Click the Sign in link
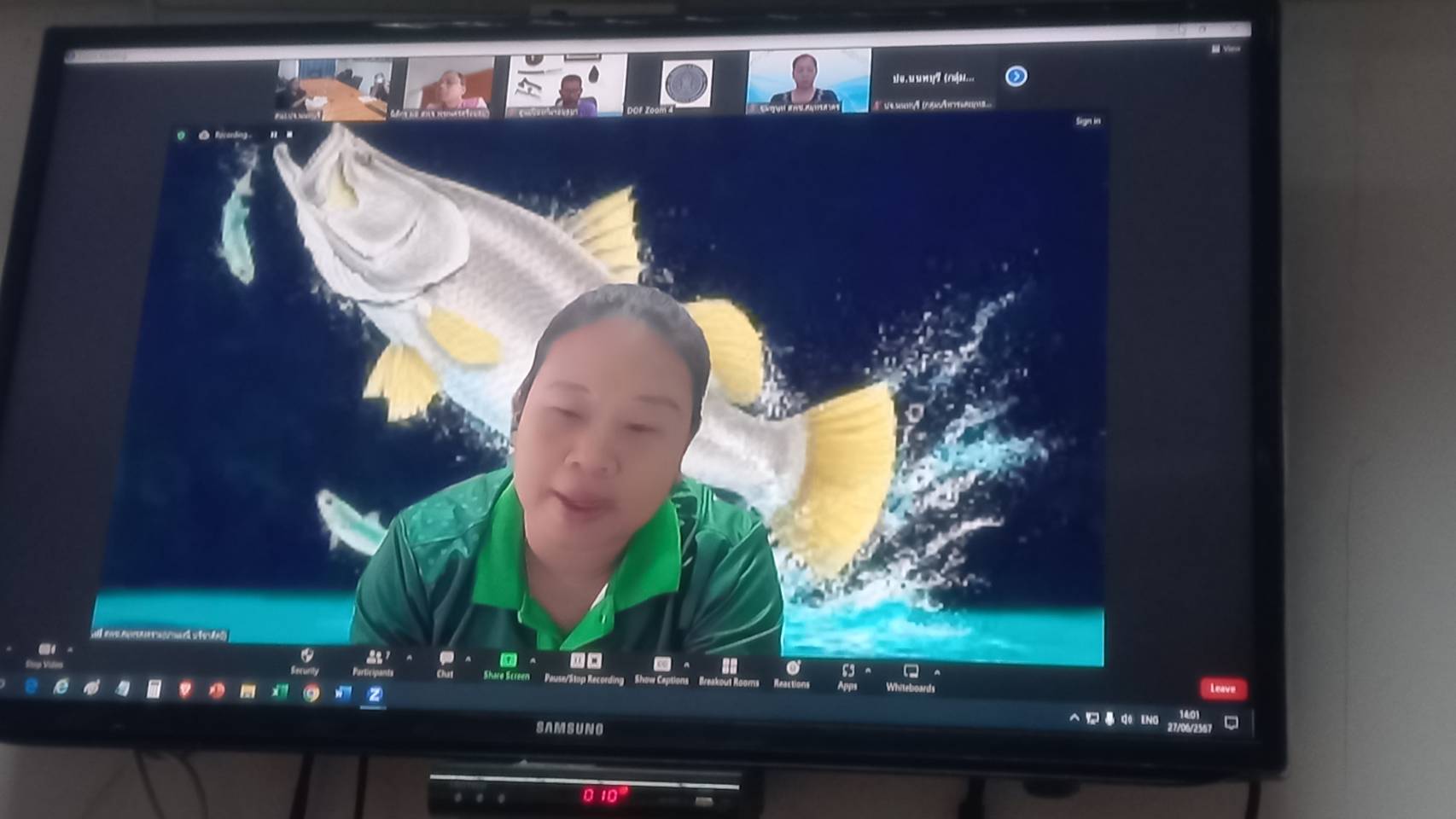This screenshot has width=1456, height=819. (1088, 121)
